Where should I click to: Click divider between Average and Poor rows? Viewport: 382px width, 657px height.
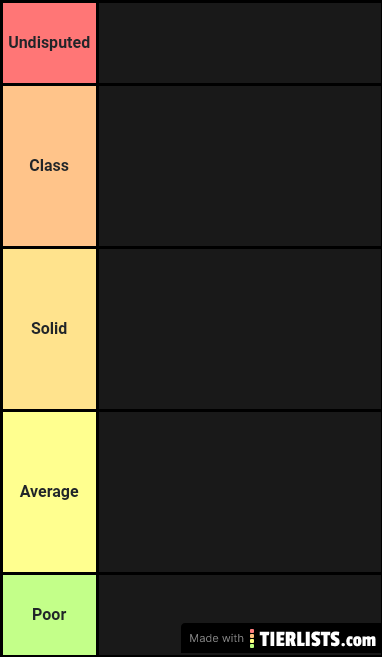tap(191, 574)
